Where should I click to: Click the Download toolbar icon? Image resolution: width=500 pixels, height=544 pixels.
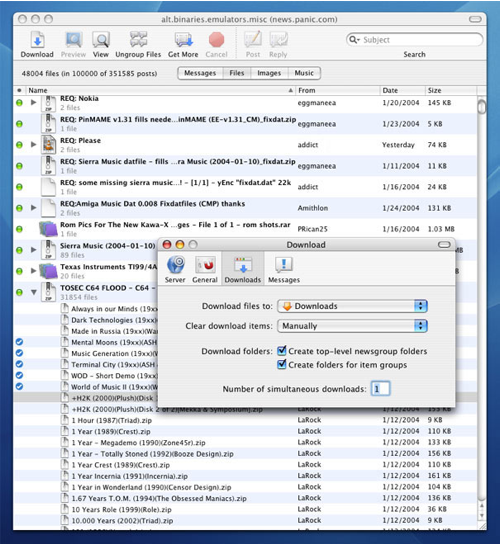(x=37, y=40)
